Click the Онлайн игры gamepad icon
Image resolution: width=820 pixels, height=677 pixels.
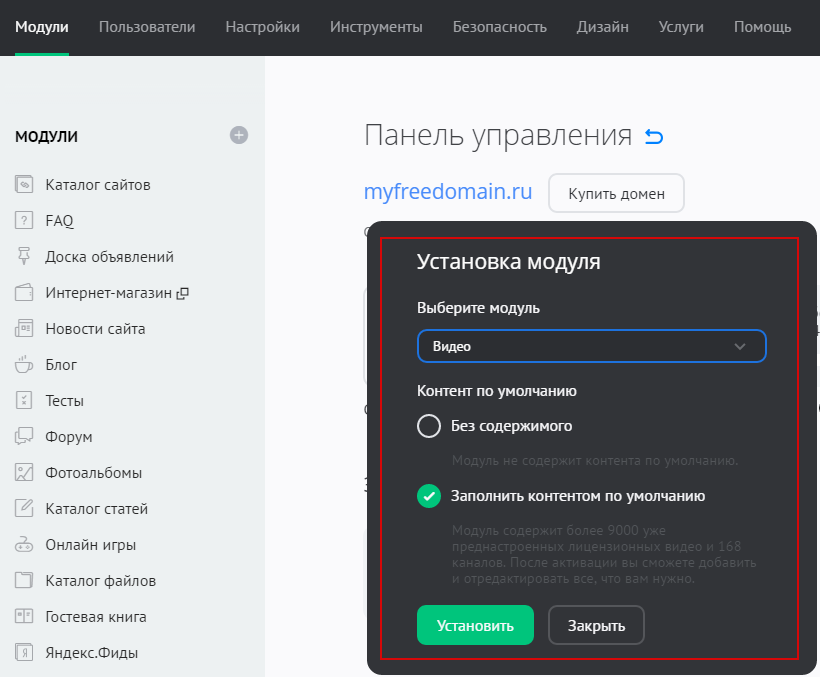[x=24, y=545]
